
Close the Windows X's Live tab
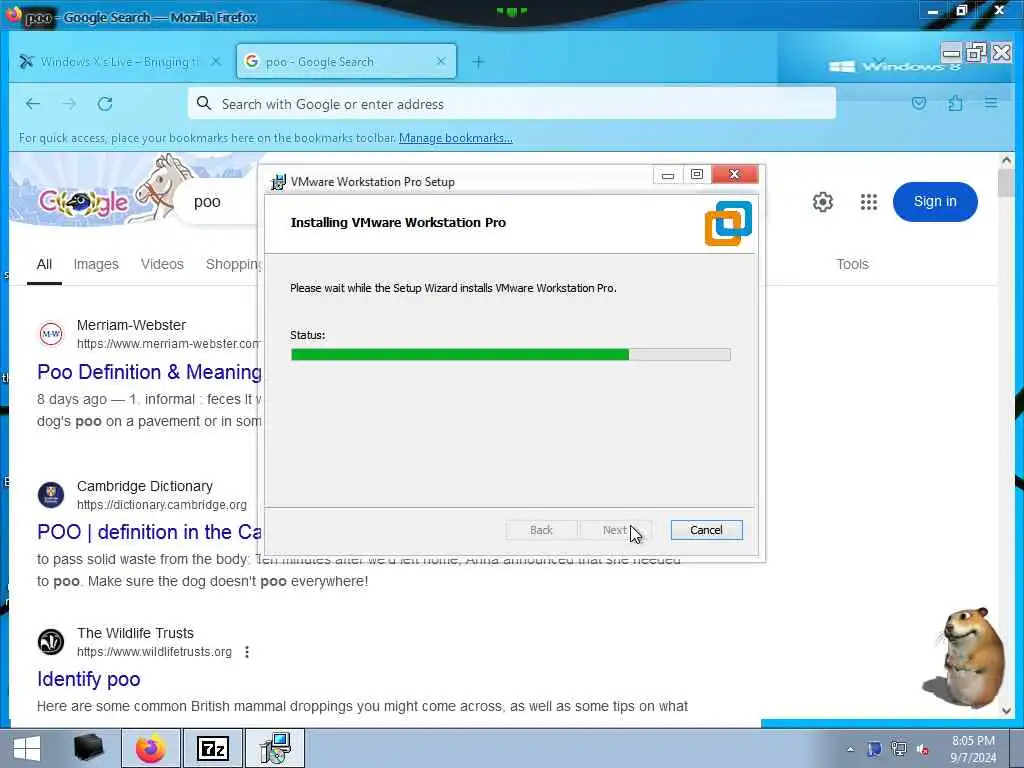tap(216, 61)
